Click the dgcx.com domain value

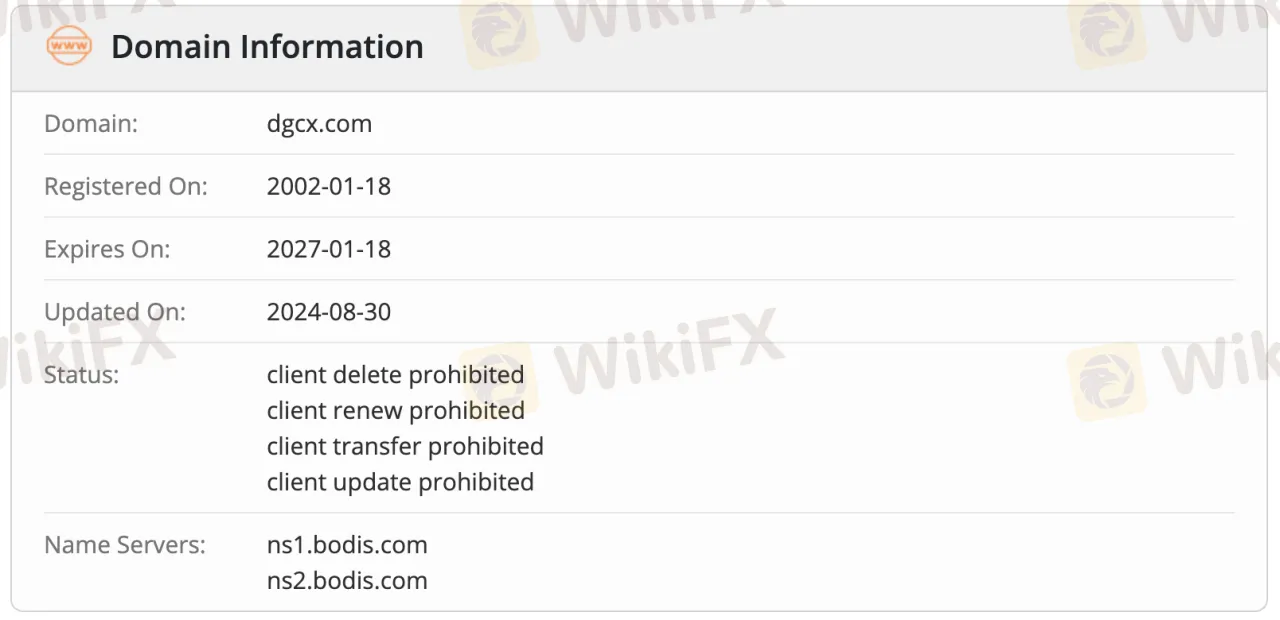point(319,124)
